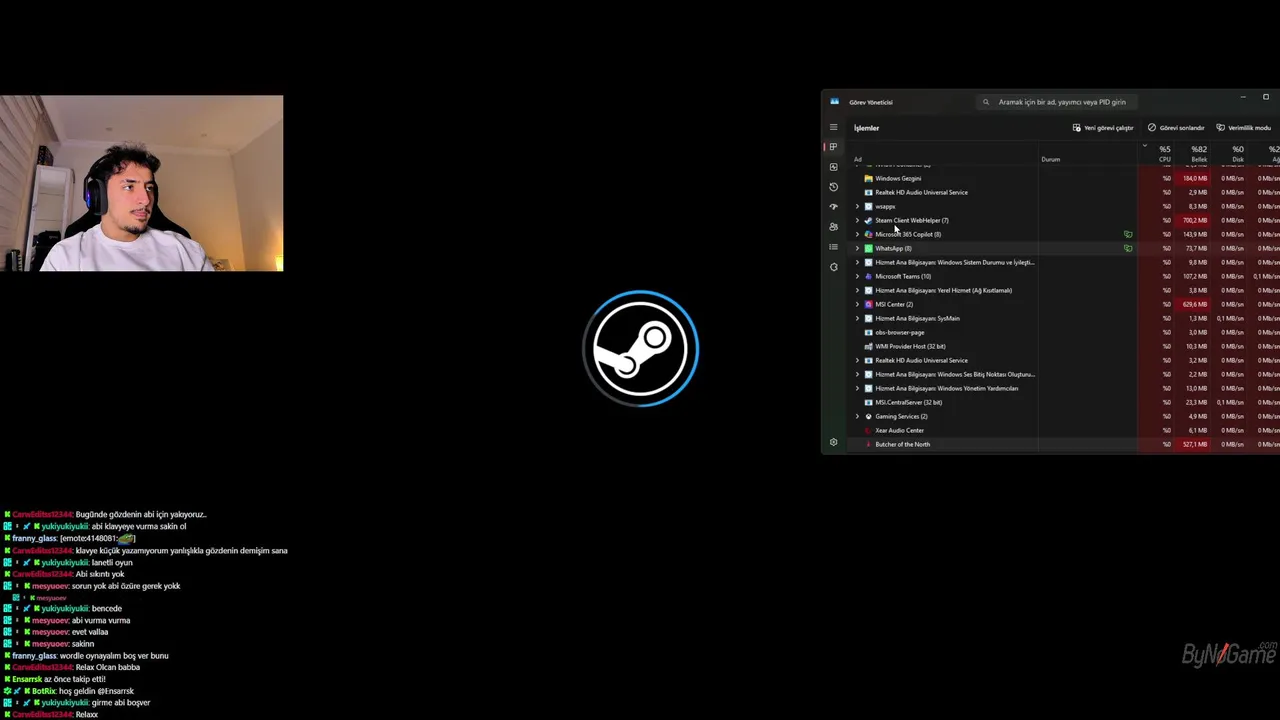Click the Yeni görevi çalıştır button
This screenshot has width=1280, height=720.
[x=1103, y=128]
